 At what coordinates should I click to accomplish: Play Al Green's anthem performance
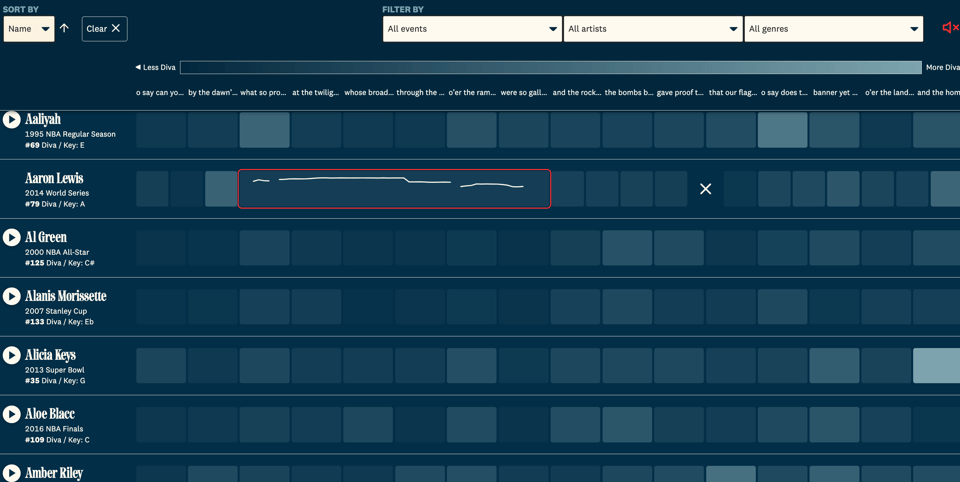[12, 237]
